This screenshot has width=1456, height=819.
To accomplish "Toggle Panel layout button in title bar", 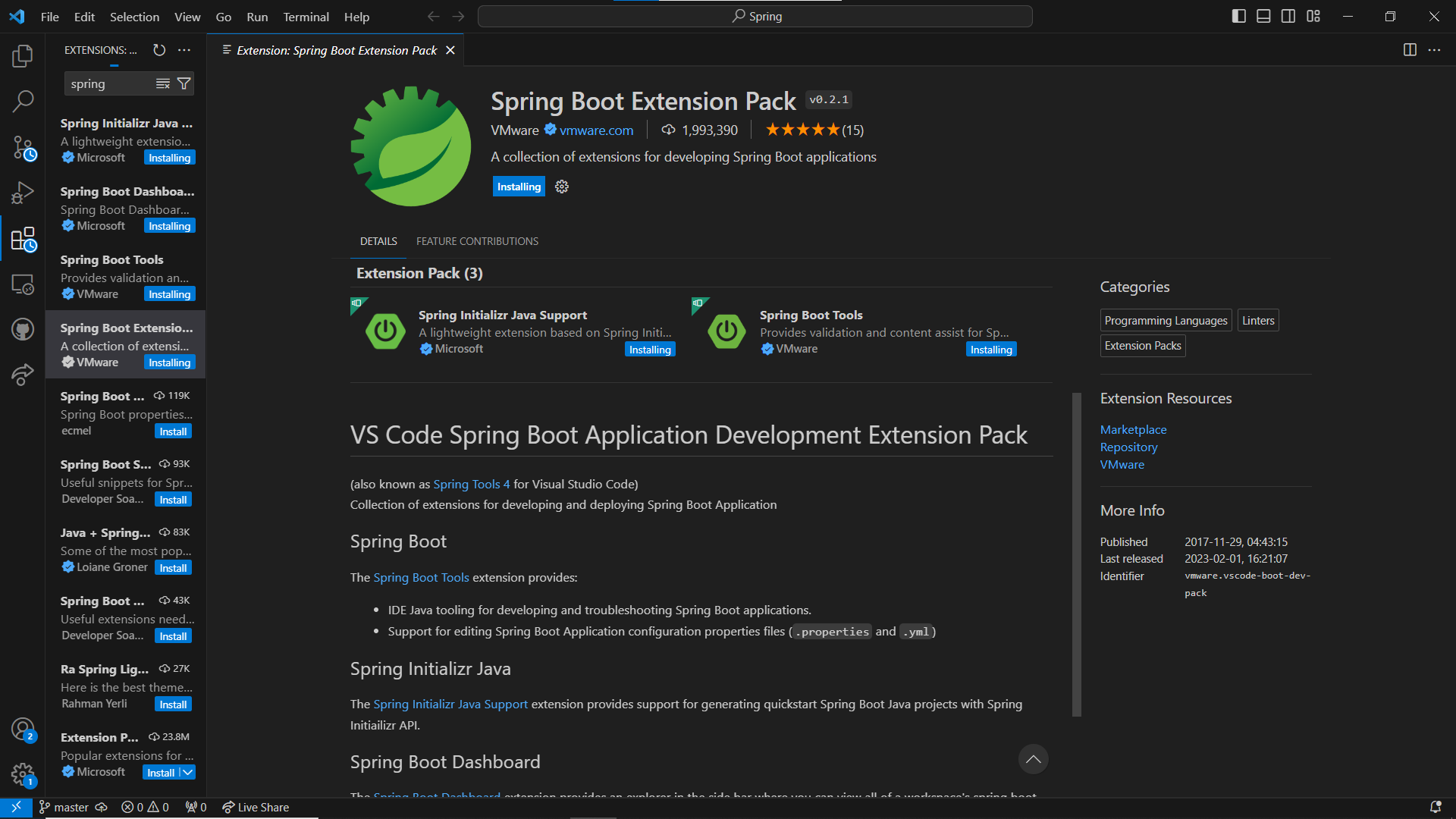I will [1263, 16].
